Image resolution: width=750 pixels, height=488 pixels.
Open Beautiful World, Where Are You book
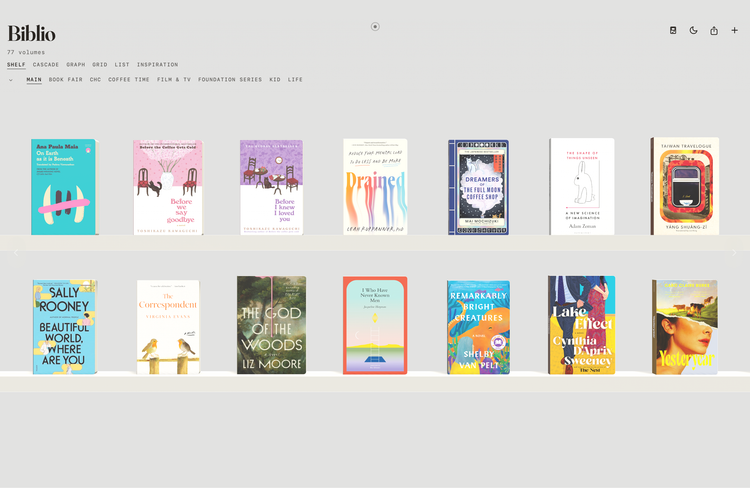click(x=65, y=327)
